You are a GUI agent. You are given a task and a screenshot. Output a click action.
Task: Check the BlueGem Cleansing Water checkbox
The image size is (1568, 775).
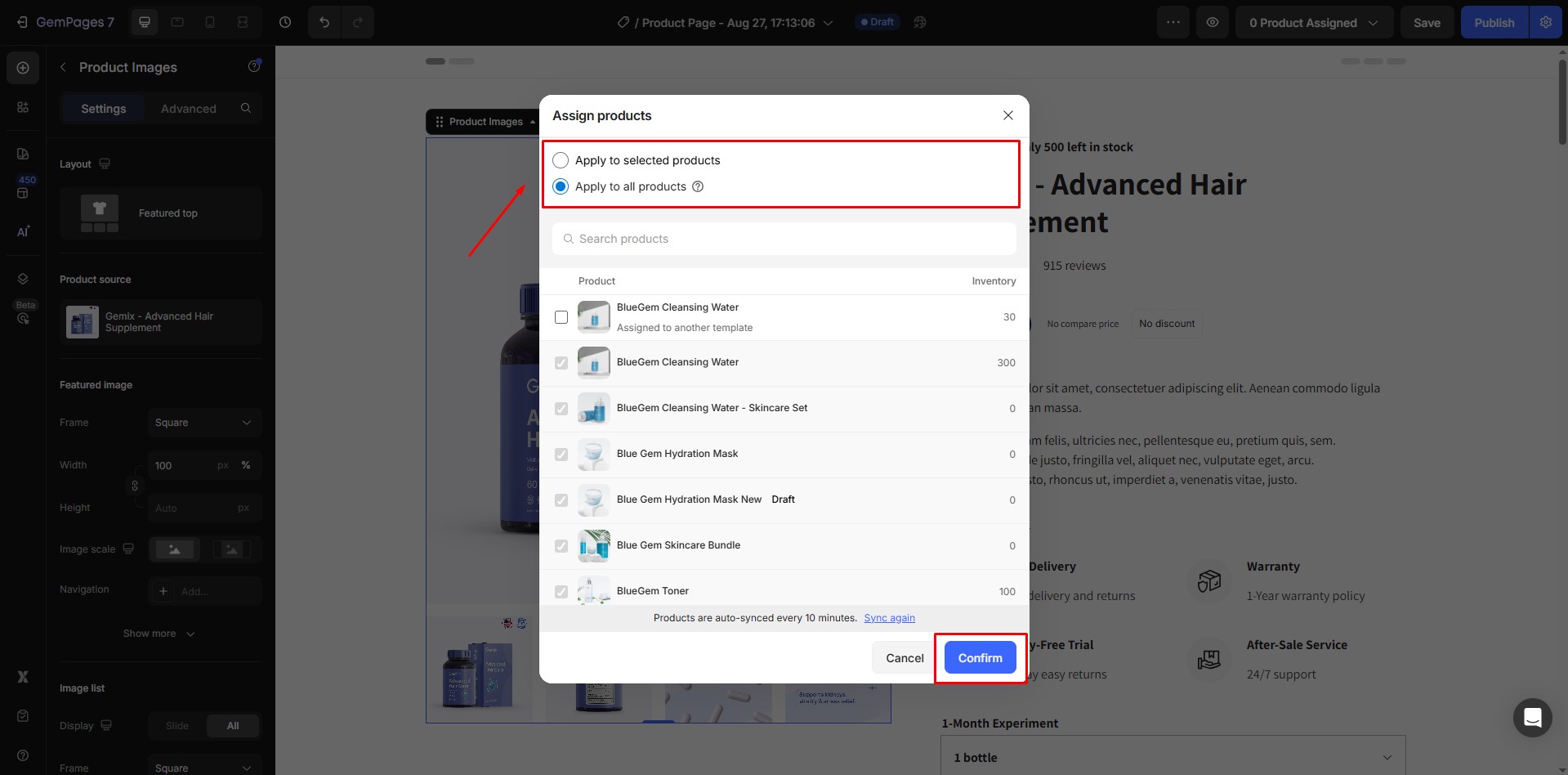(561, 317)
